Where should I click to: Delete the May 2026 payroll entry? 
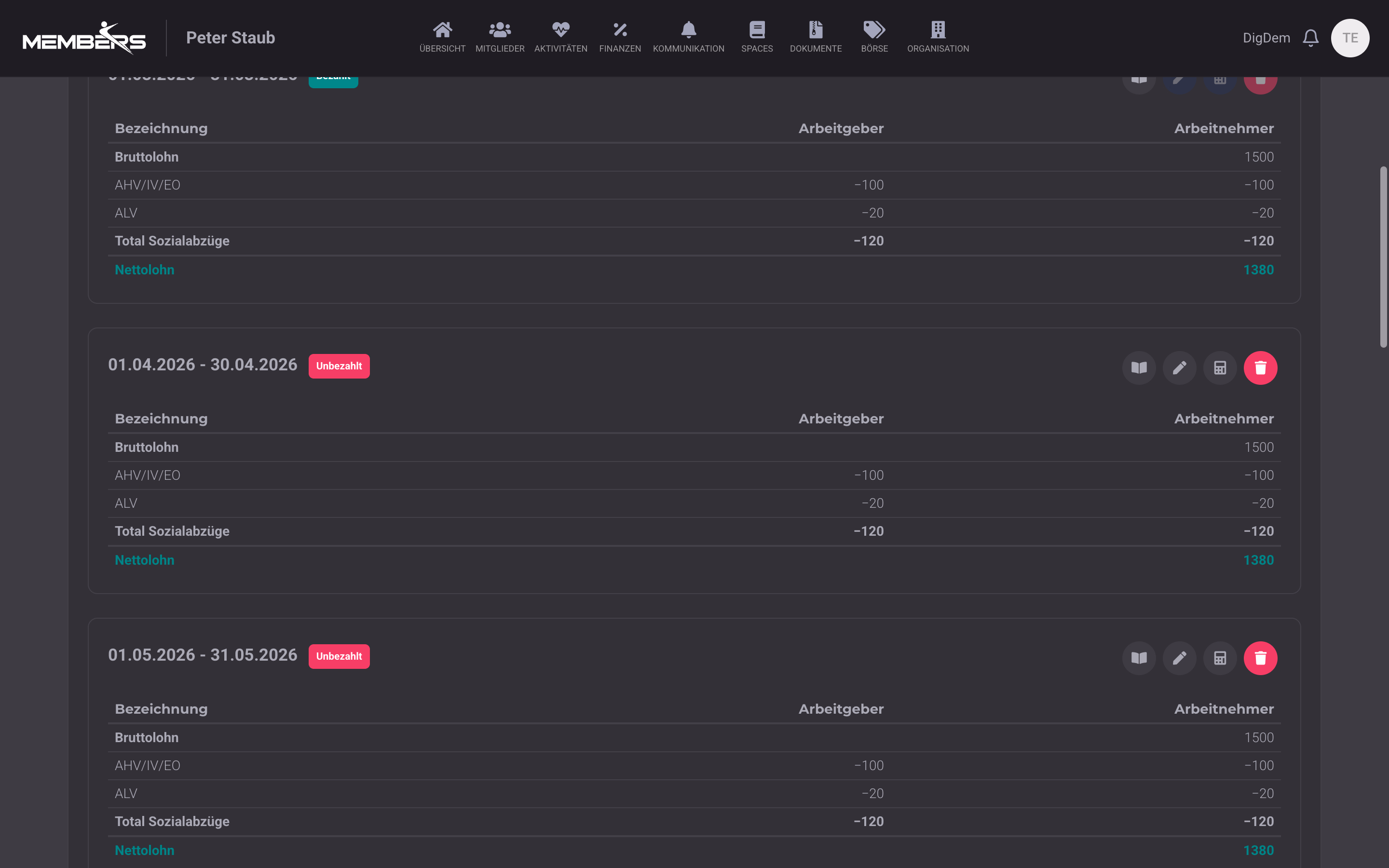pos(1260,658)
